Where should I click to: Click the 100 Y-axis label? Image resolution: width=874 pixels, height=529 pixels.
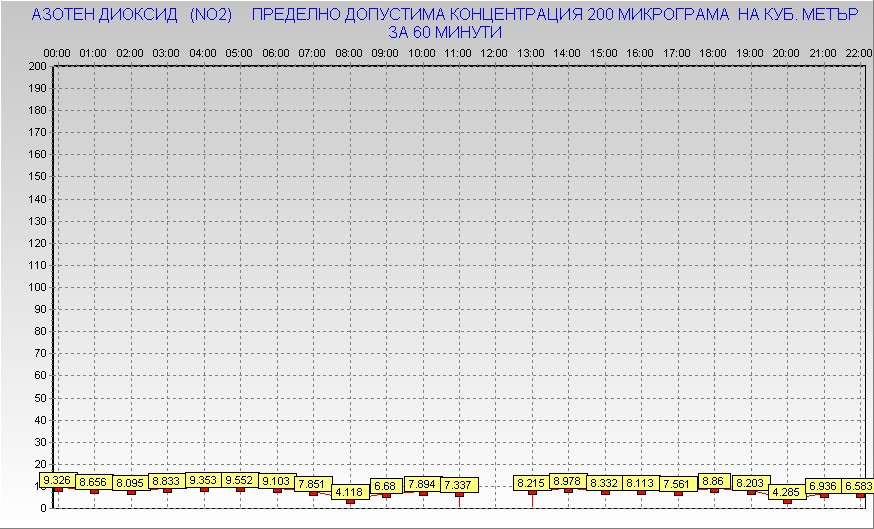coord(37,287)
